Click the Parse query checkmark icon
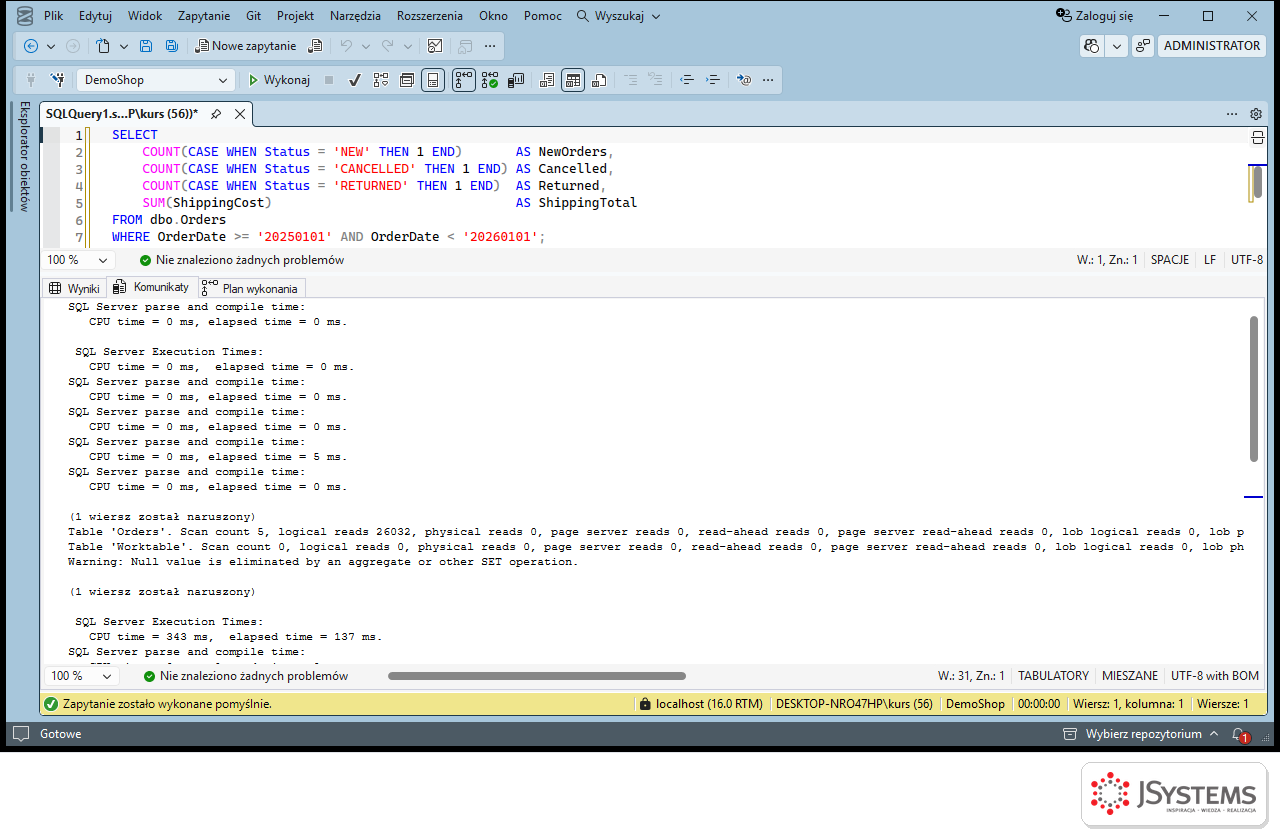Viewport: 1280px width, 835px height. (x=354, y=80)
